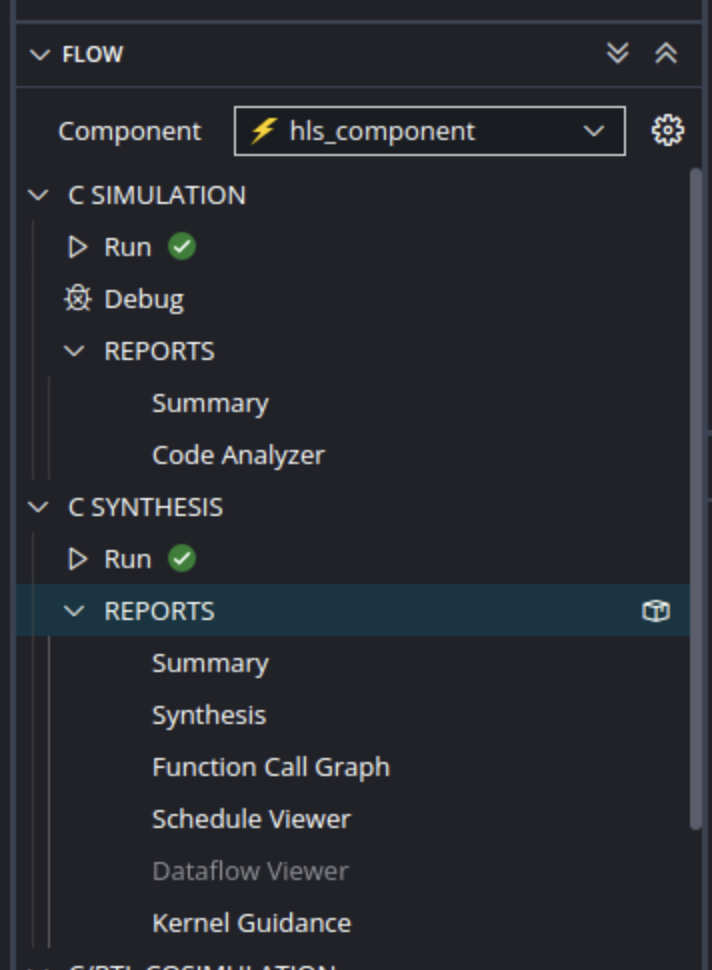
Task: Collapse REPORTS under C Simulation
Action: (x=74, y=351)
